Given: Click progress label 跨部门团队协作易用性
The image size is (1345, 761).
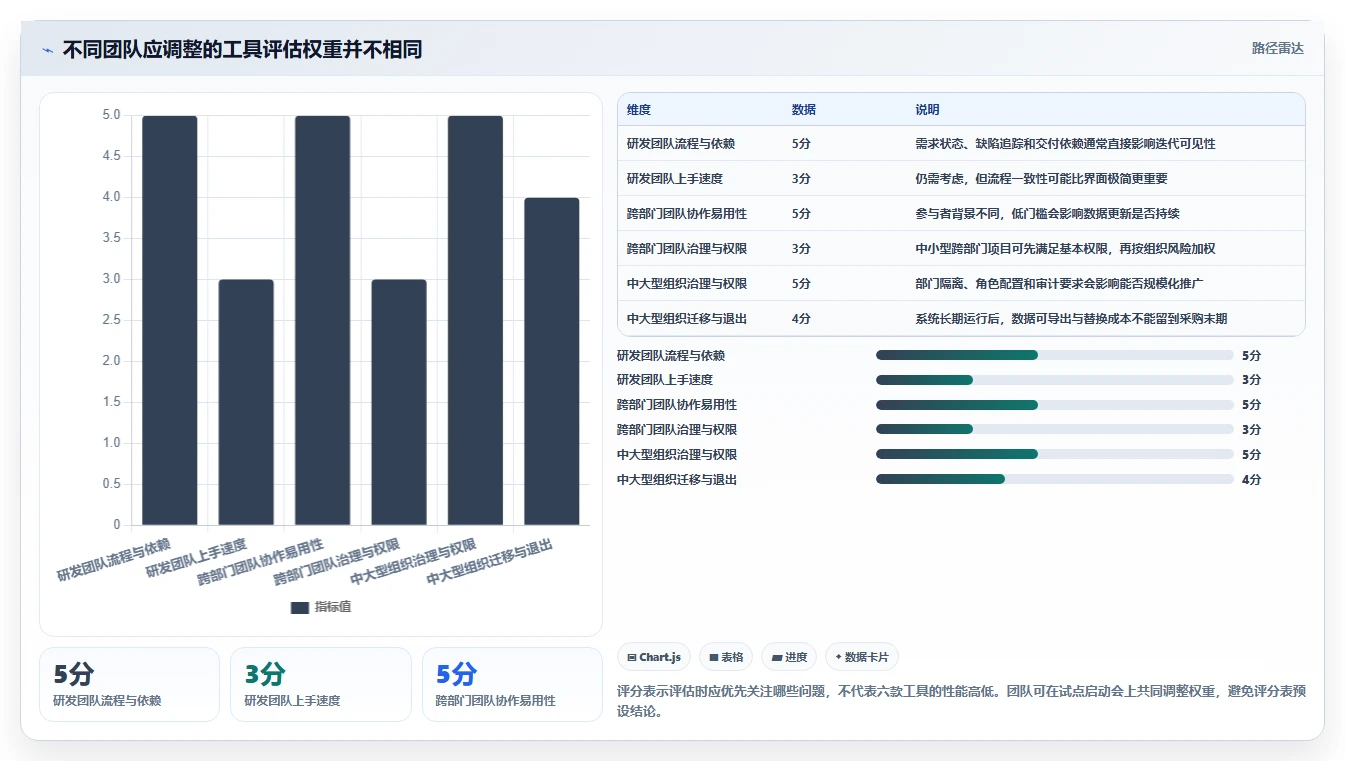Looking at the screenshot, I should point(677,405).
